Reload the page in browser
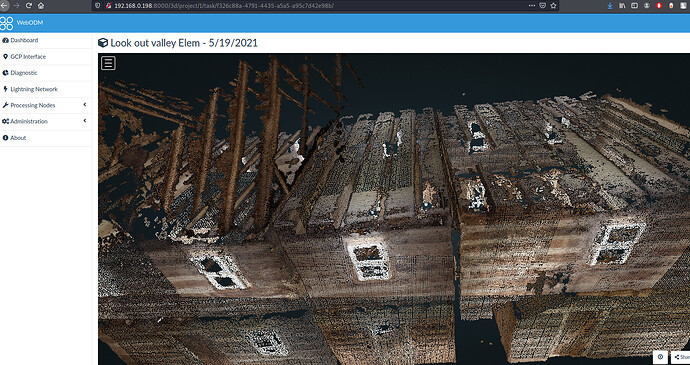This screenshot has width=690, height=365. coord(29,6)
